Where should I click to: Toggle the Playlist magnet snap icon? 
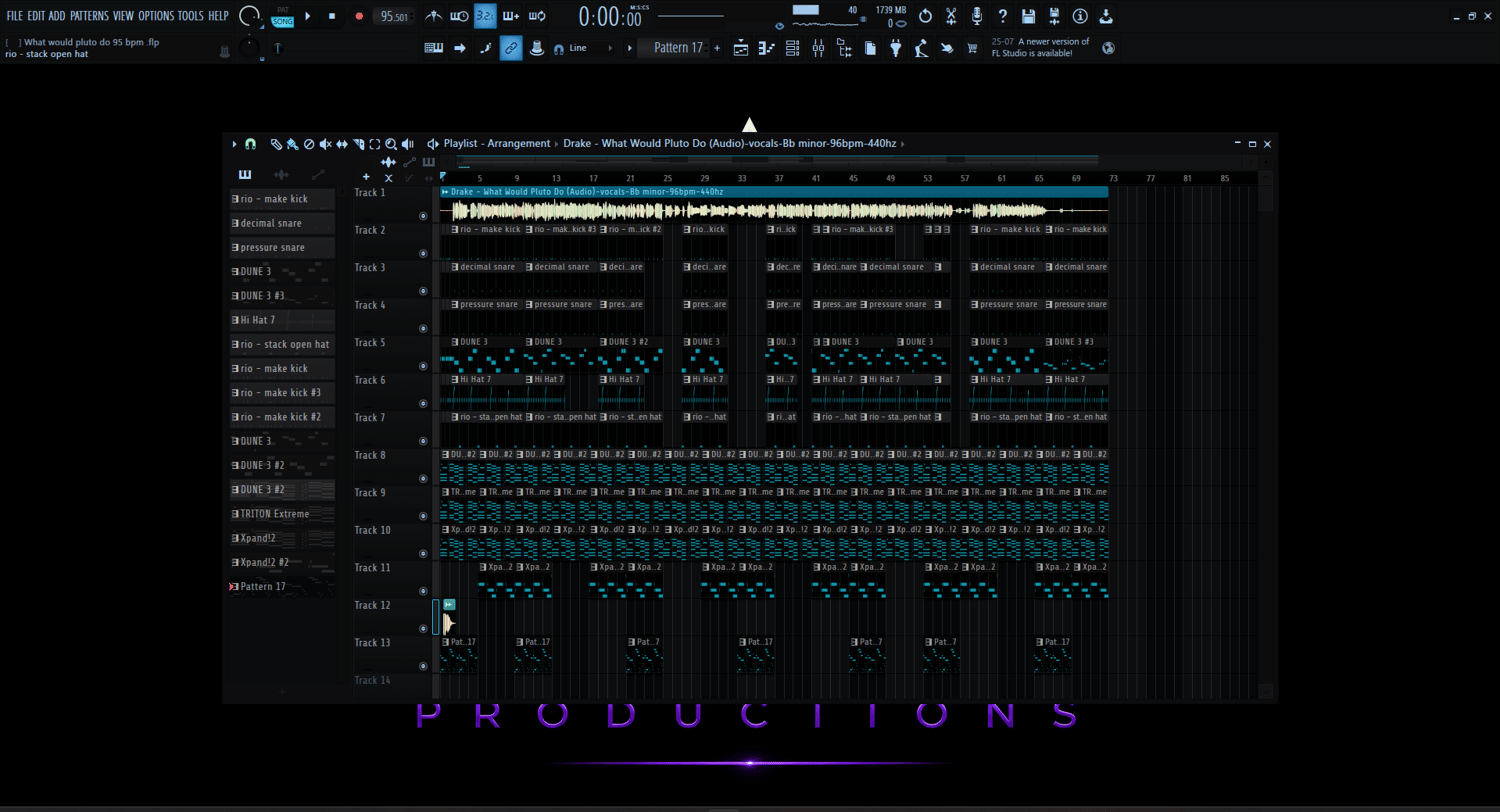pos(251,144)
